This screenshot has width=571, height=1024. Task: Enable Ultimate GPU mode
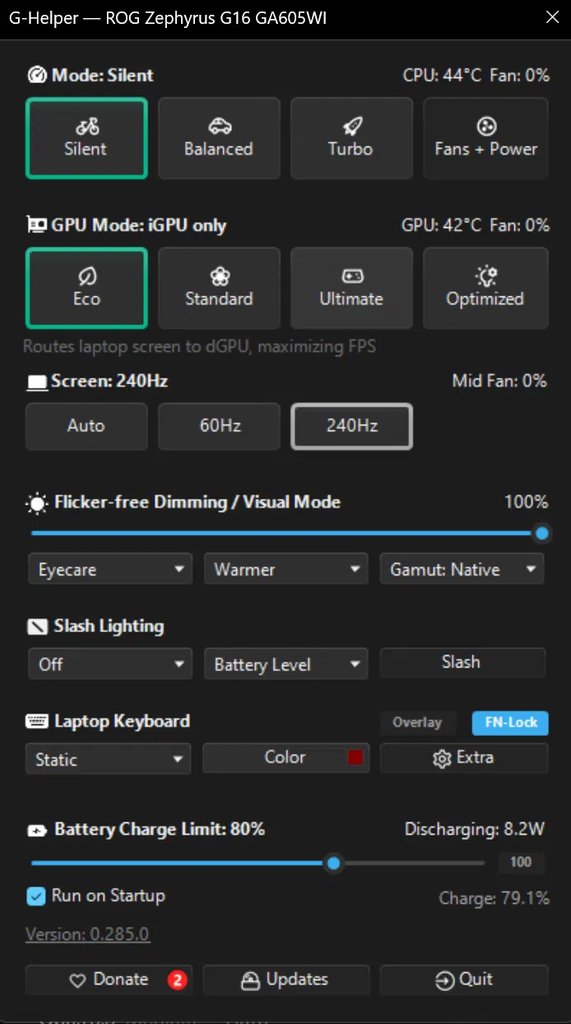[351, 288]
